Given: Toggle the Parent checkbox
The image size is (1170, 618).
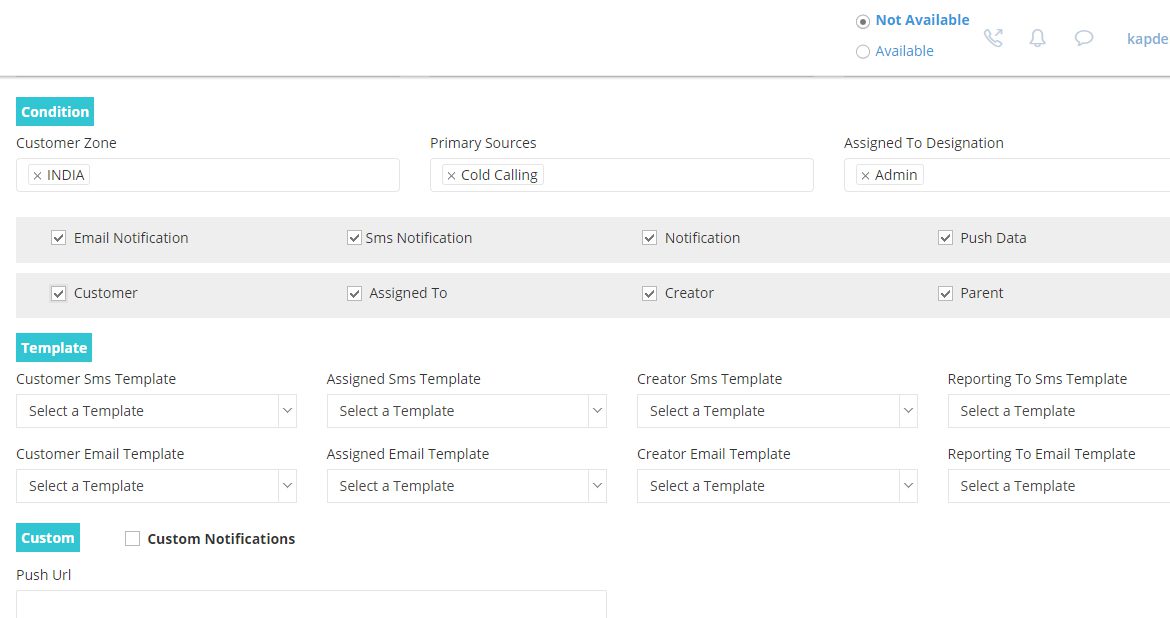Looking at the screenshot, I should tap(945, 293).
